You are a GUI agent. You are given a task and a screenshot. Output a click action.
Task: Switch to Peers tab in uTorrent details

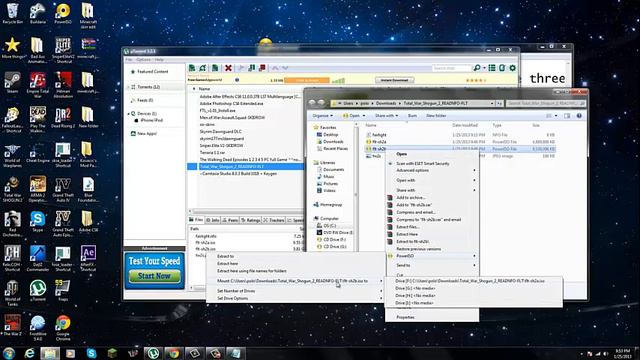point(231,220)
